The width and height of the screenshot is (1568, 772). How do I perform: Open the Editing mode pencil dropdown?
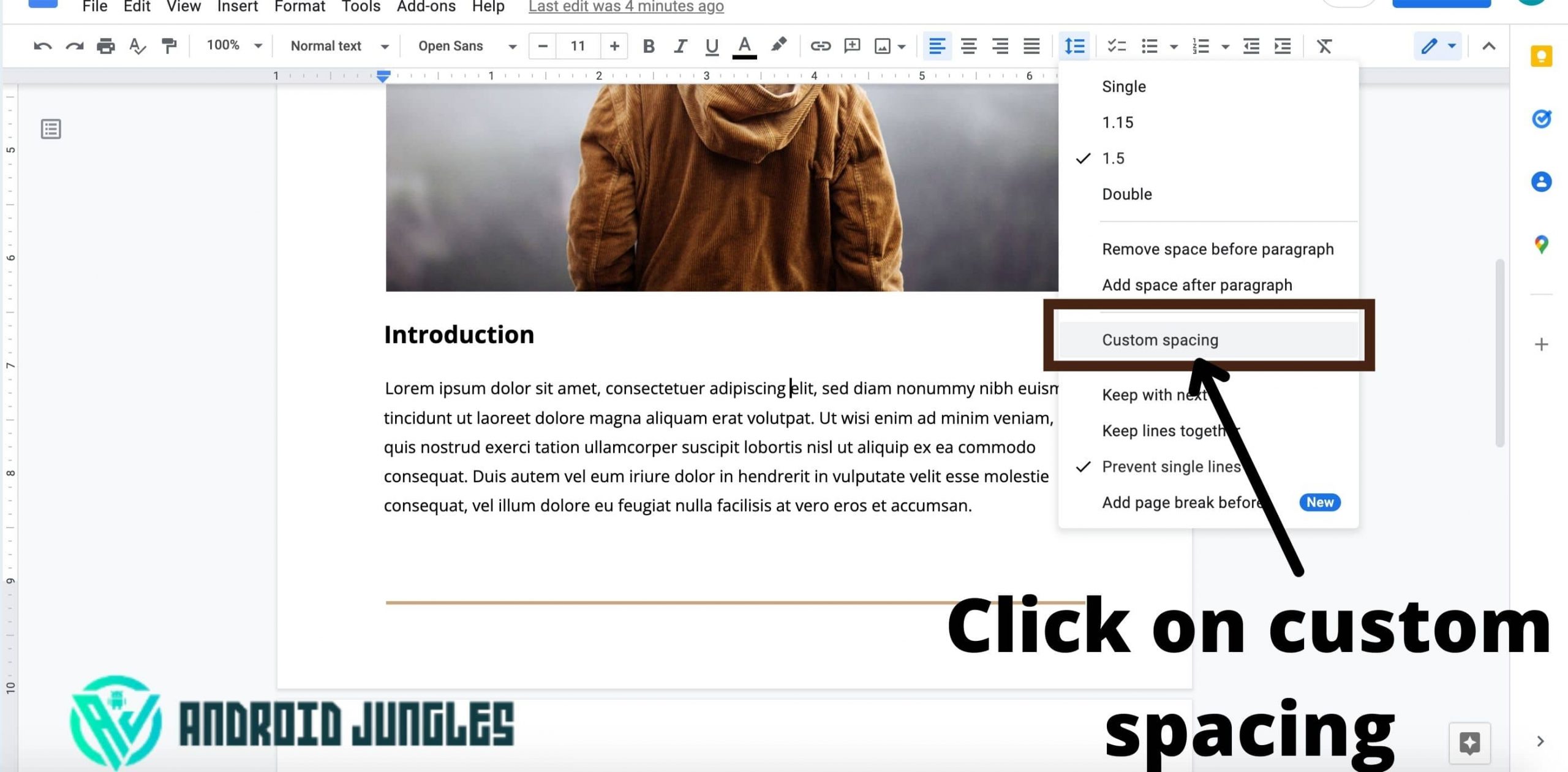coord(1438,46)
